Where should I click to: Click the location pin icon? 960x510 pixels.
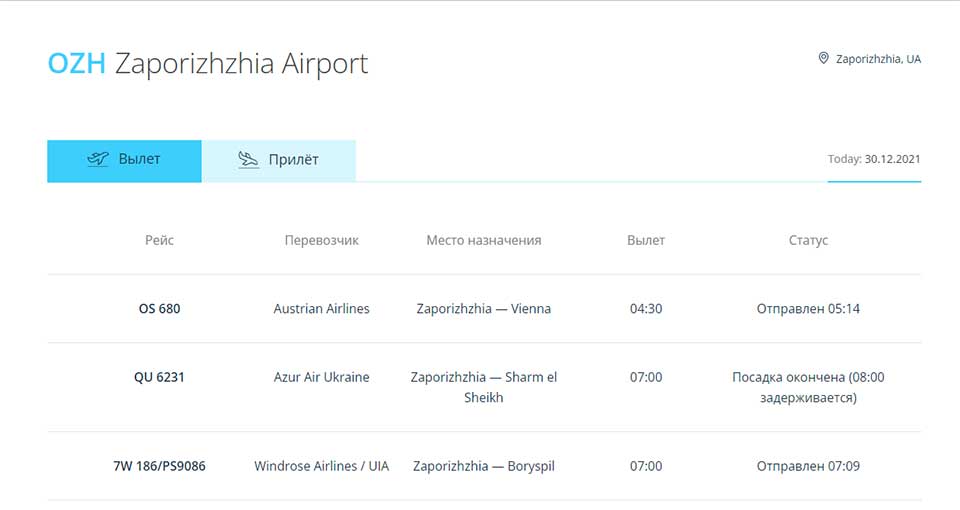823,58
